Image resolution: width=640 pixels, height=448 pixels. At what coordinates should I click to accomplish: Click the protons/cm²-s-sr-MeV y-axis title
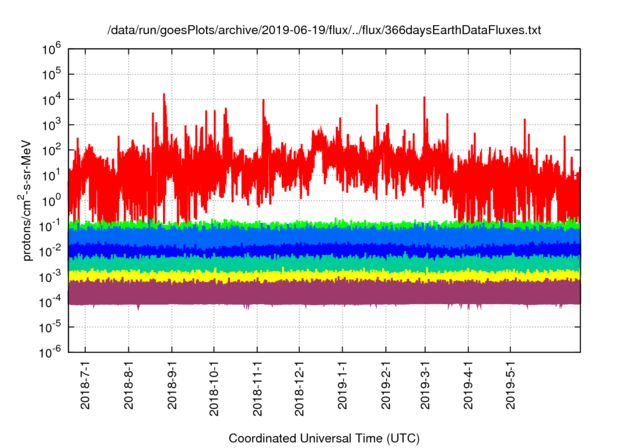point(25,200)
